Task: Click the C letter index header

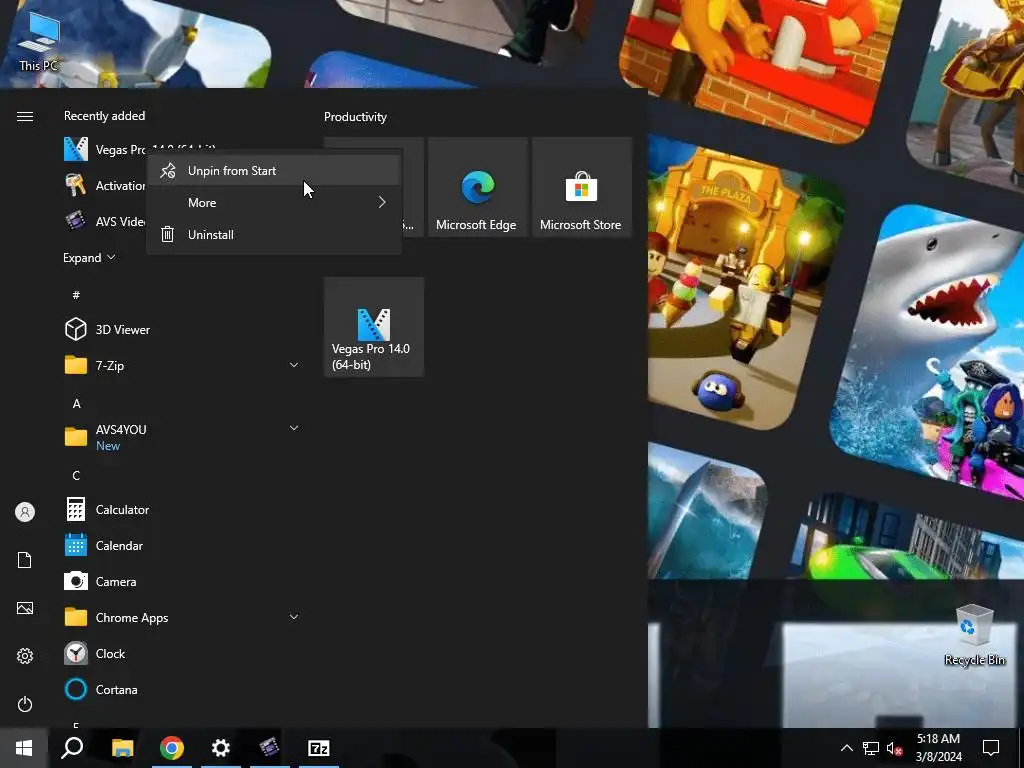Action: point(76,475)
